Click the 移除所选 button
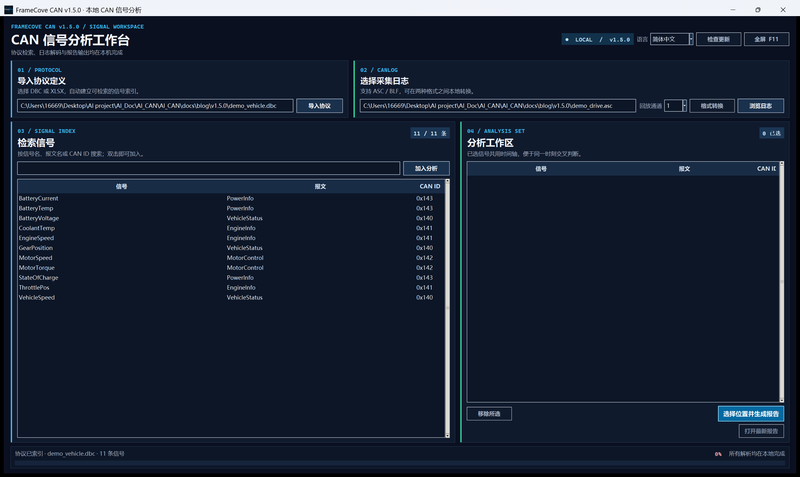This screenshot has width=800, height=477. pyautogui.click(x=489, y=414)
